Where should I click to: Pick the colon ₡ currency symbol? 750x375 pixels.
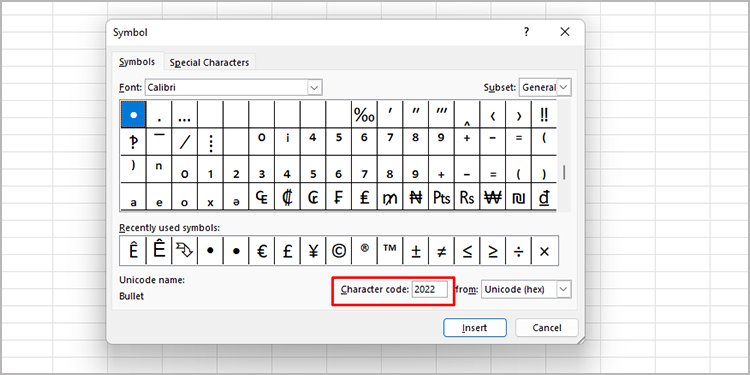point(287,197)
